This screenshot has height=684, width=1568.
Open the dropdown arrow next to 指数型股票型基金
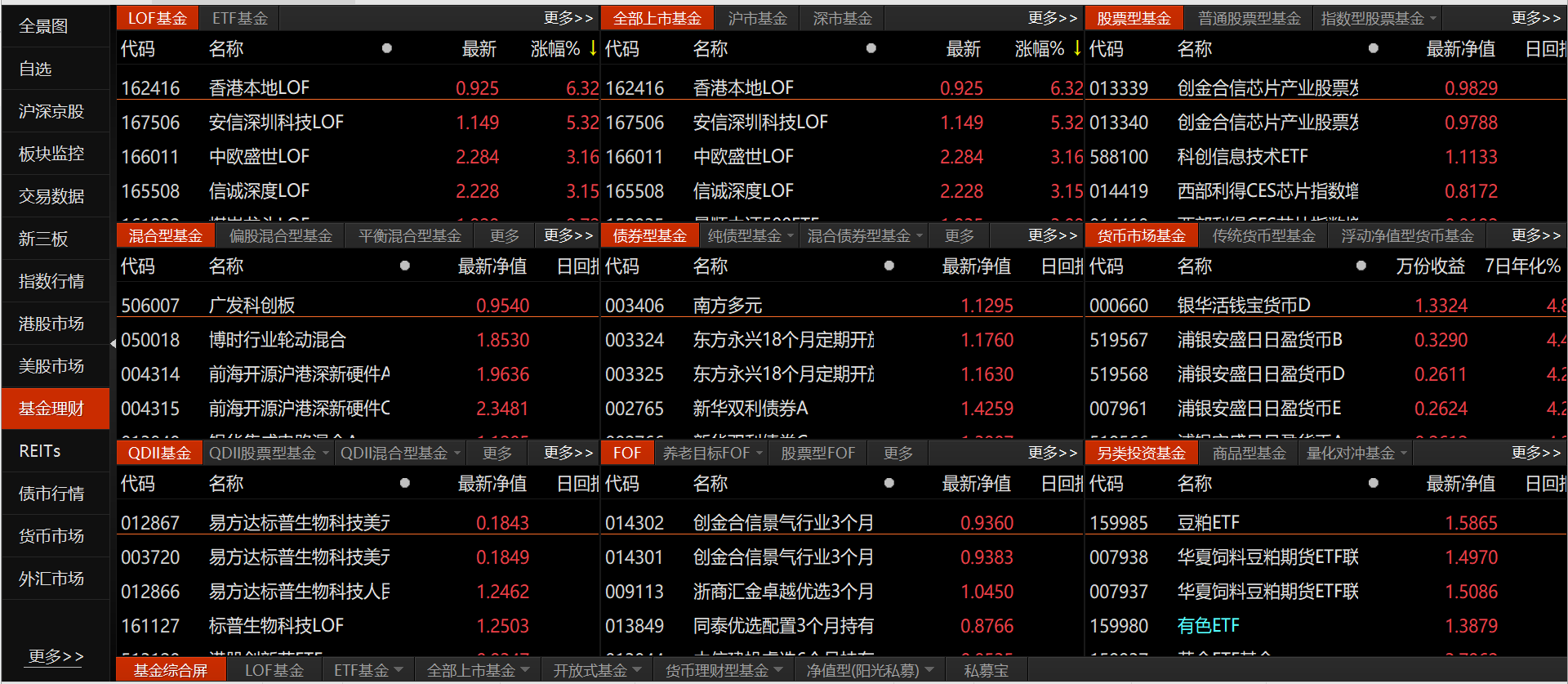1433,18
